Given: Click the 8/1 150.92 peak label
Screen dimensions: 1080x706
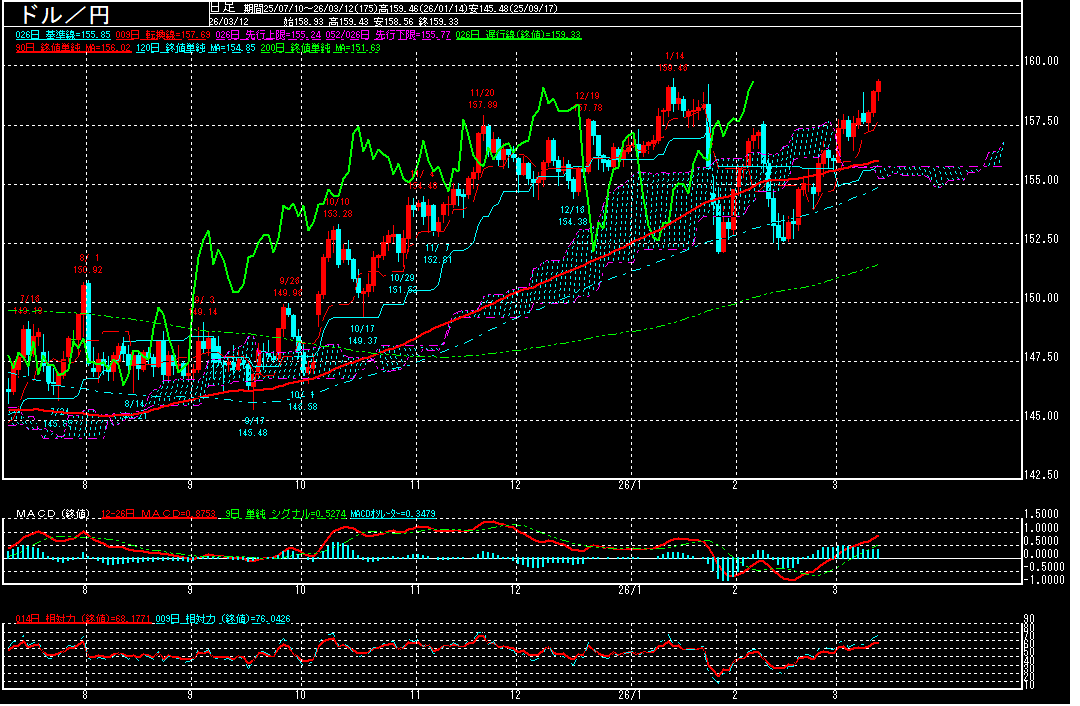Looking at the screenshot, I should pyautogui.click(x=88, y=264).
